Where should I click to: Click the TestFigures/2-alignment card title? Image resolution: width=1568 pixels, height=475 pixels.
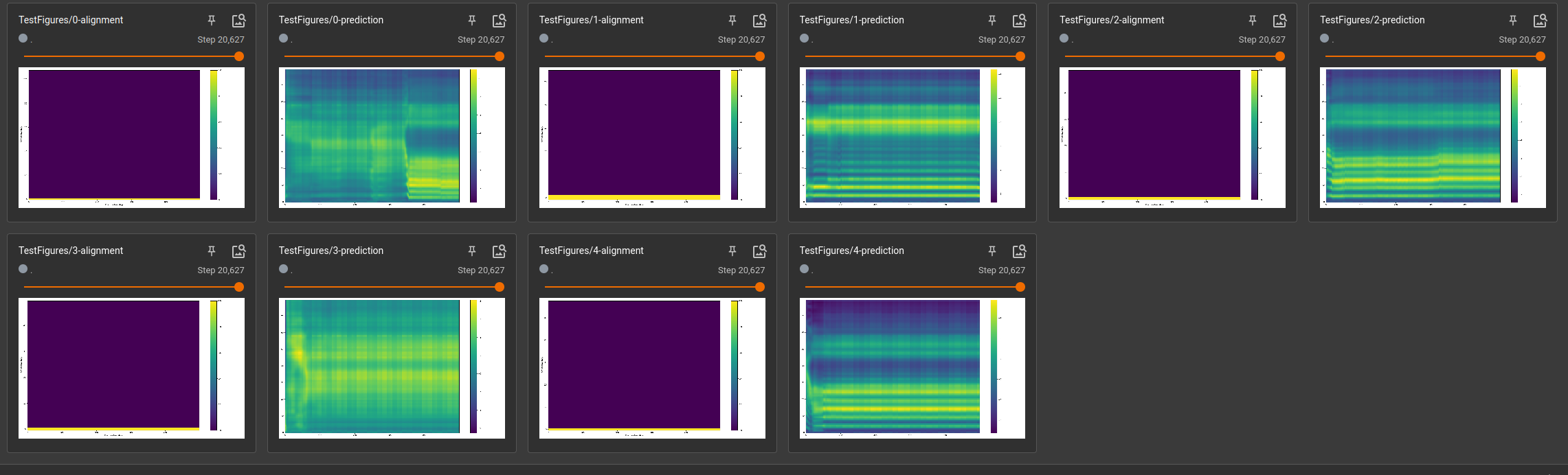(1112, 20)
